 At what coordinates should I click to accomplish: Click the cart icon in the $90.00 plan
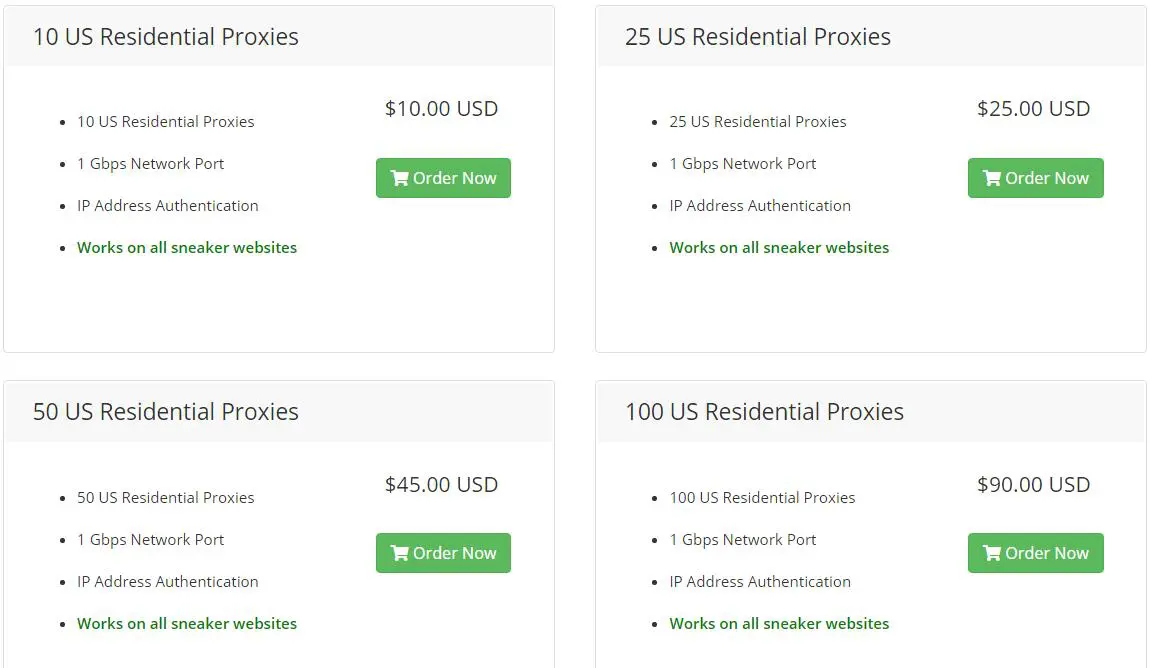tap(992, 553)
